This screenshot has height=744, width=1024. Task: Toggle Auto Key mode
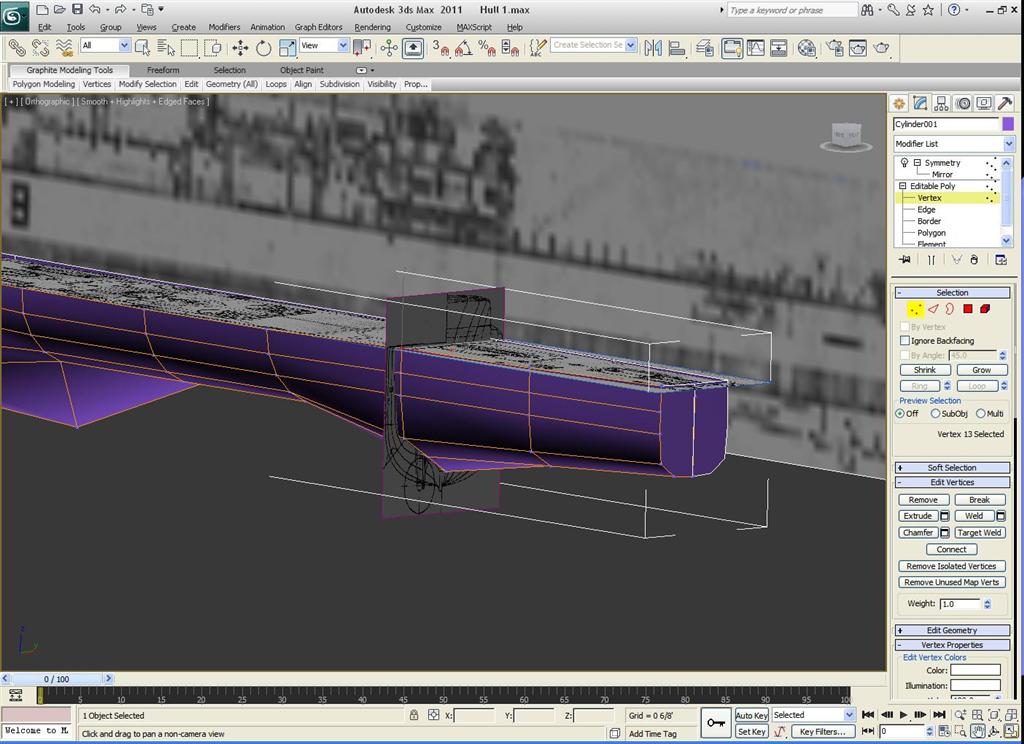[752, 715]
